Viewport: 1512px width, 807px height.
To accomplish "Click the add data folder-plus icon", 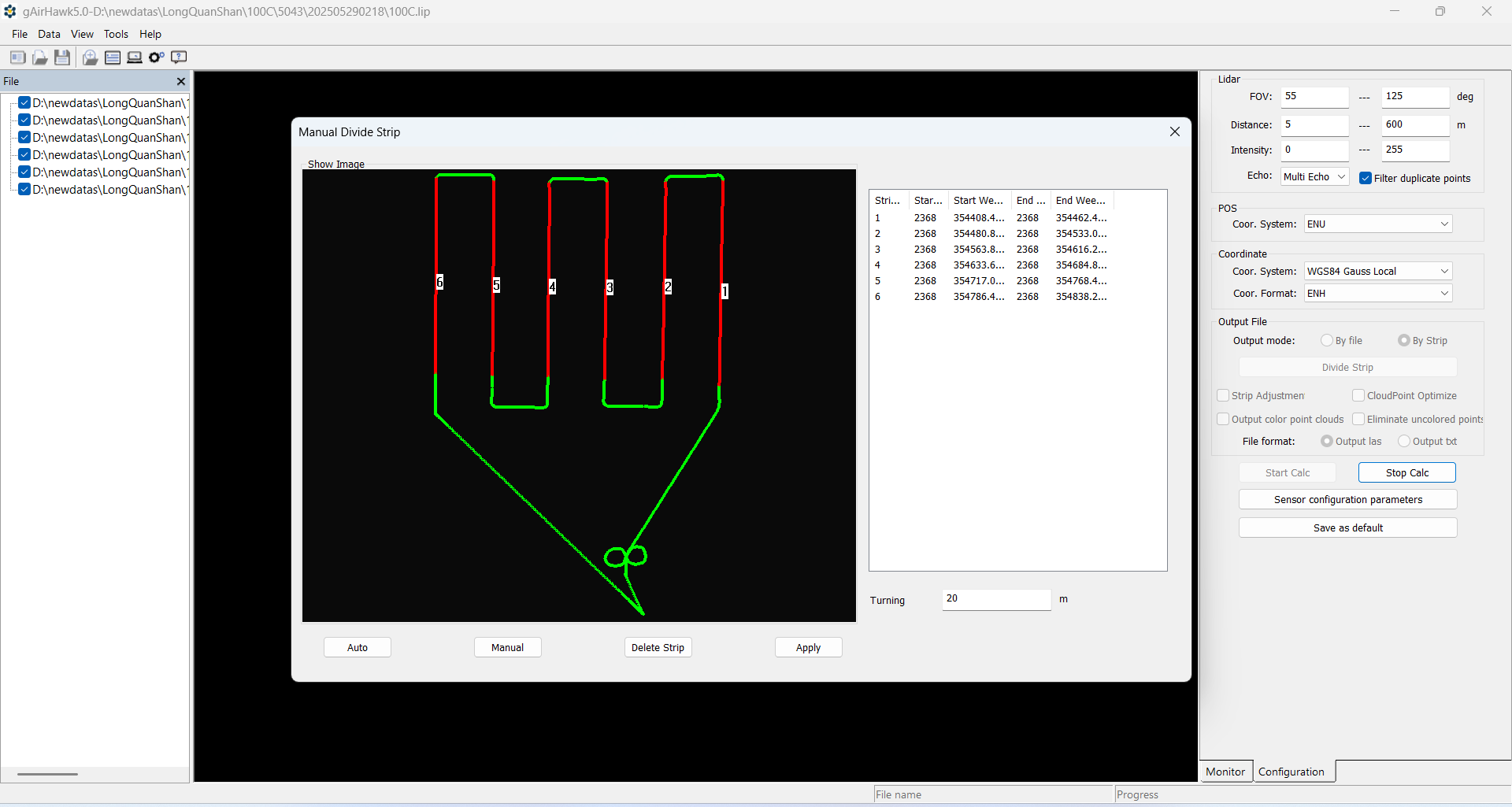I will tap(91, 57).
